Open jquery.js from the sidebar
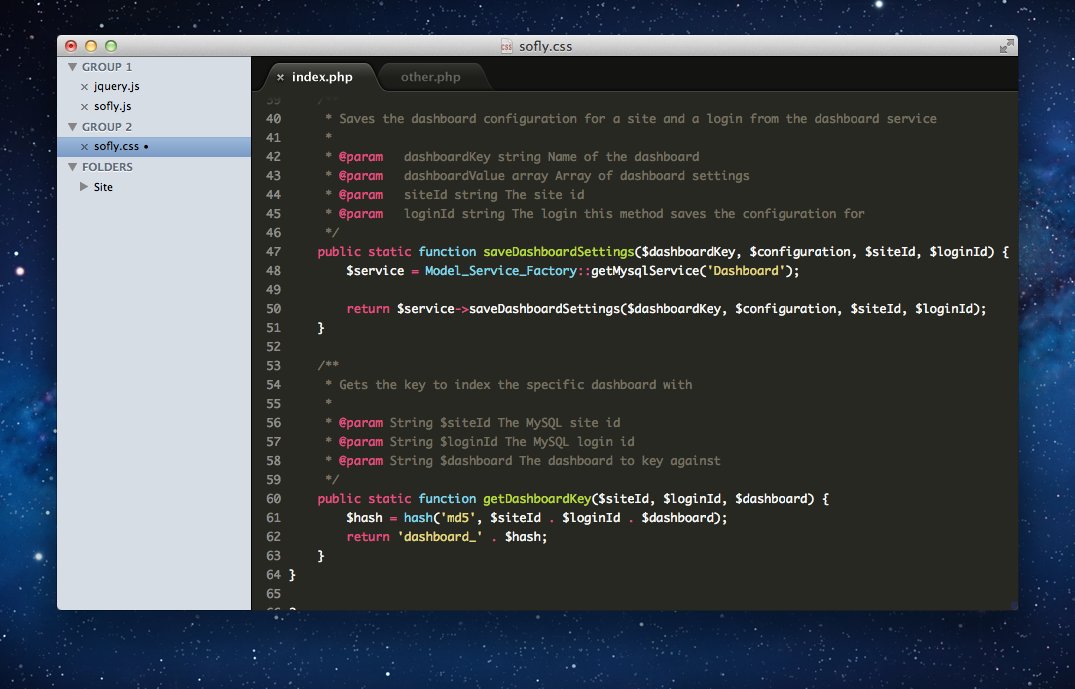This screenshot has height=689, width=1075. click(117, 86)
